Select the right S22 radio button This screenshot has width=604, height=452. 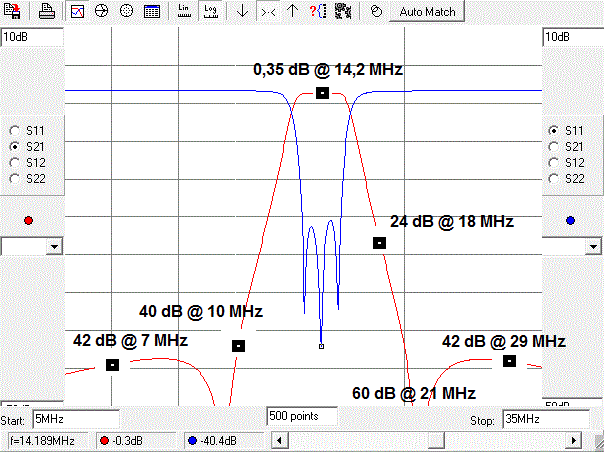coord(554,178)
